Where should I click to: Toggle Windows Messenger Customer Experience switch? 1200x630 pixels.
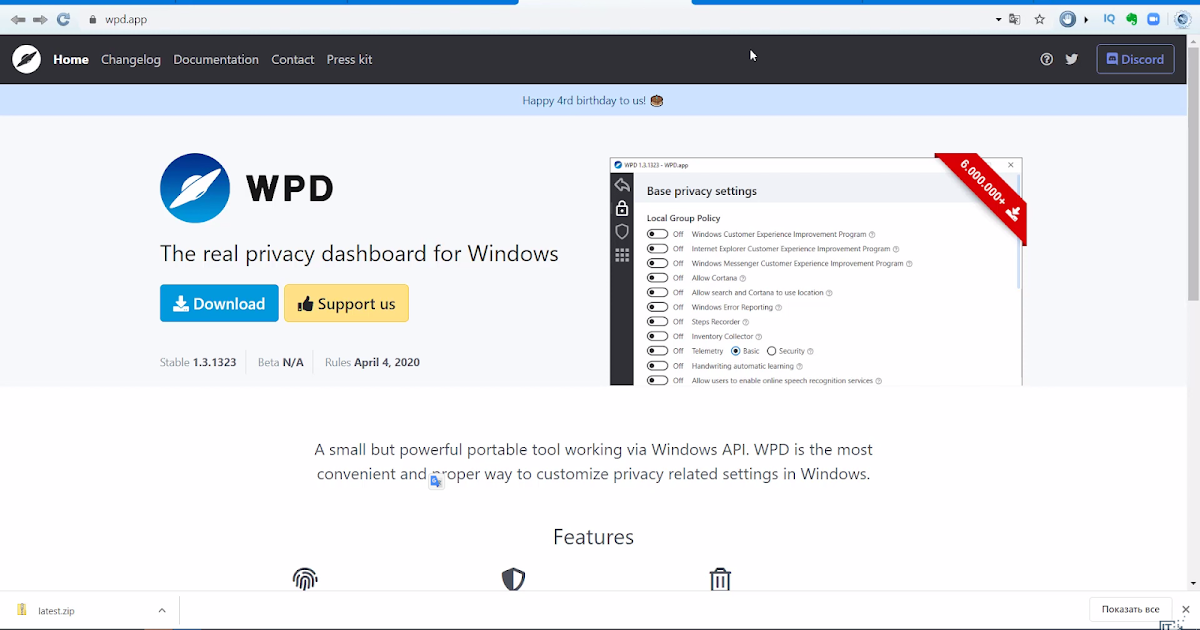(657, 263)
